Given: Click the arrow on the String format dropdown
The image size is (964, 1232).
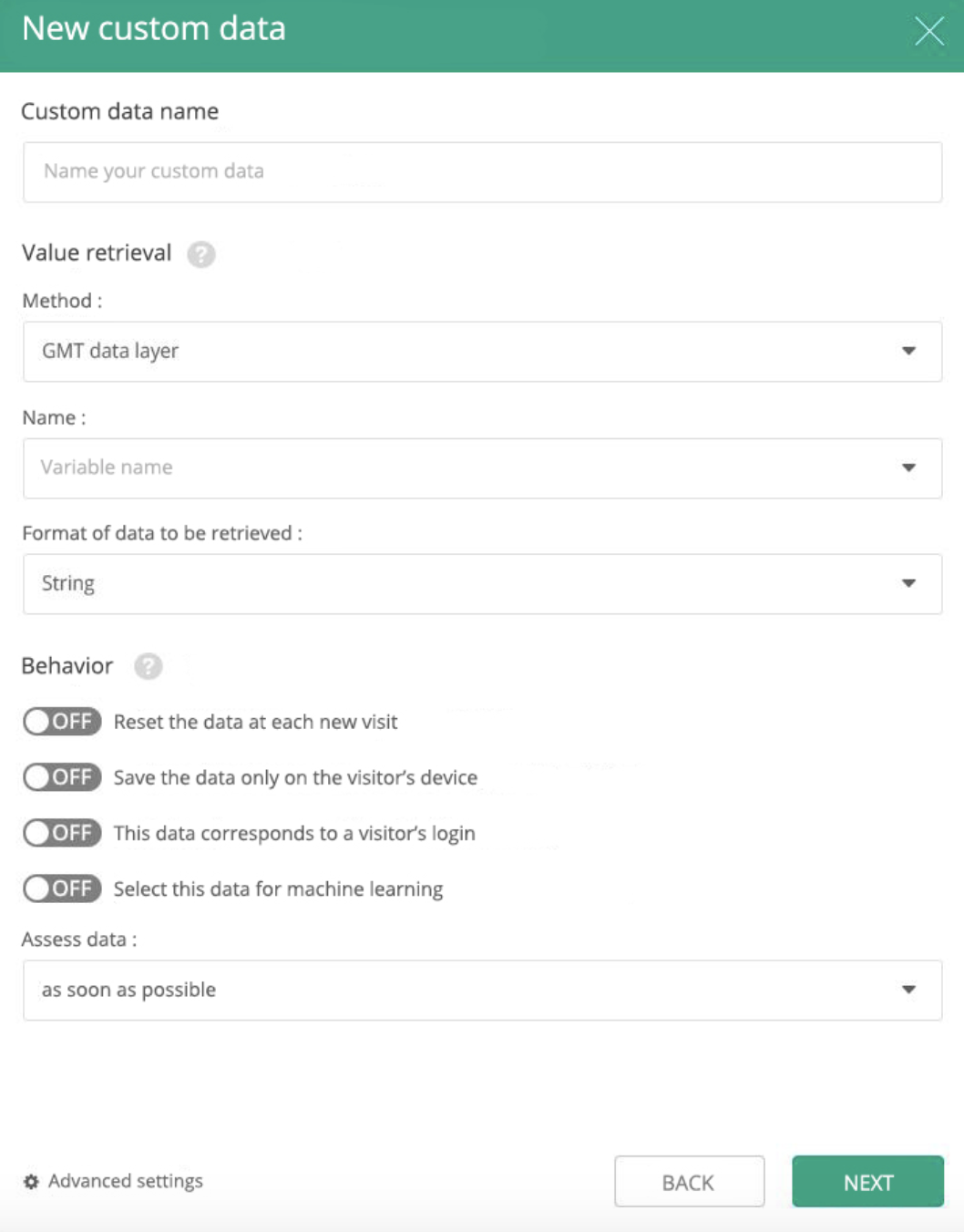Looking at the screenshot, I should point(908,583).
